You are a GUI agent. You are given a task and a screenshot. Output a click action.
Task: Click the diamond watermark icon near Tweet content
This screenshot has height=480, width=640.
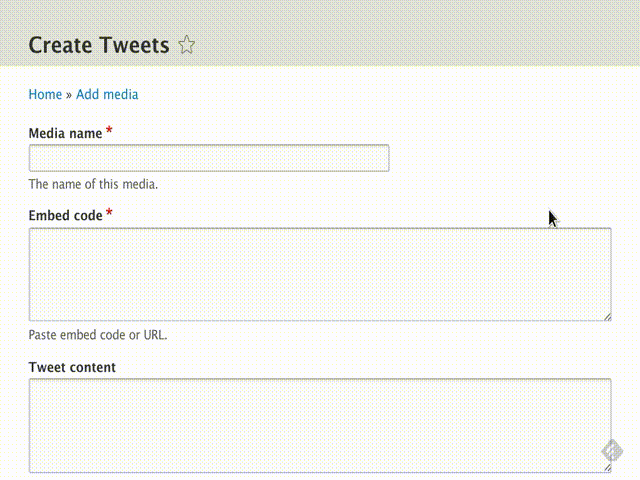[x=613, y=451]
